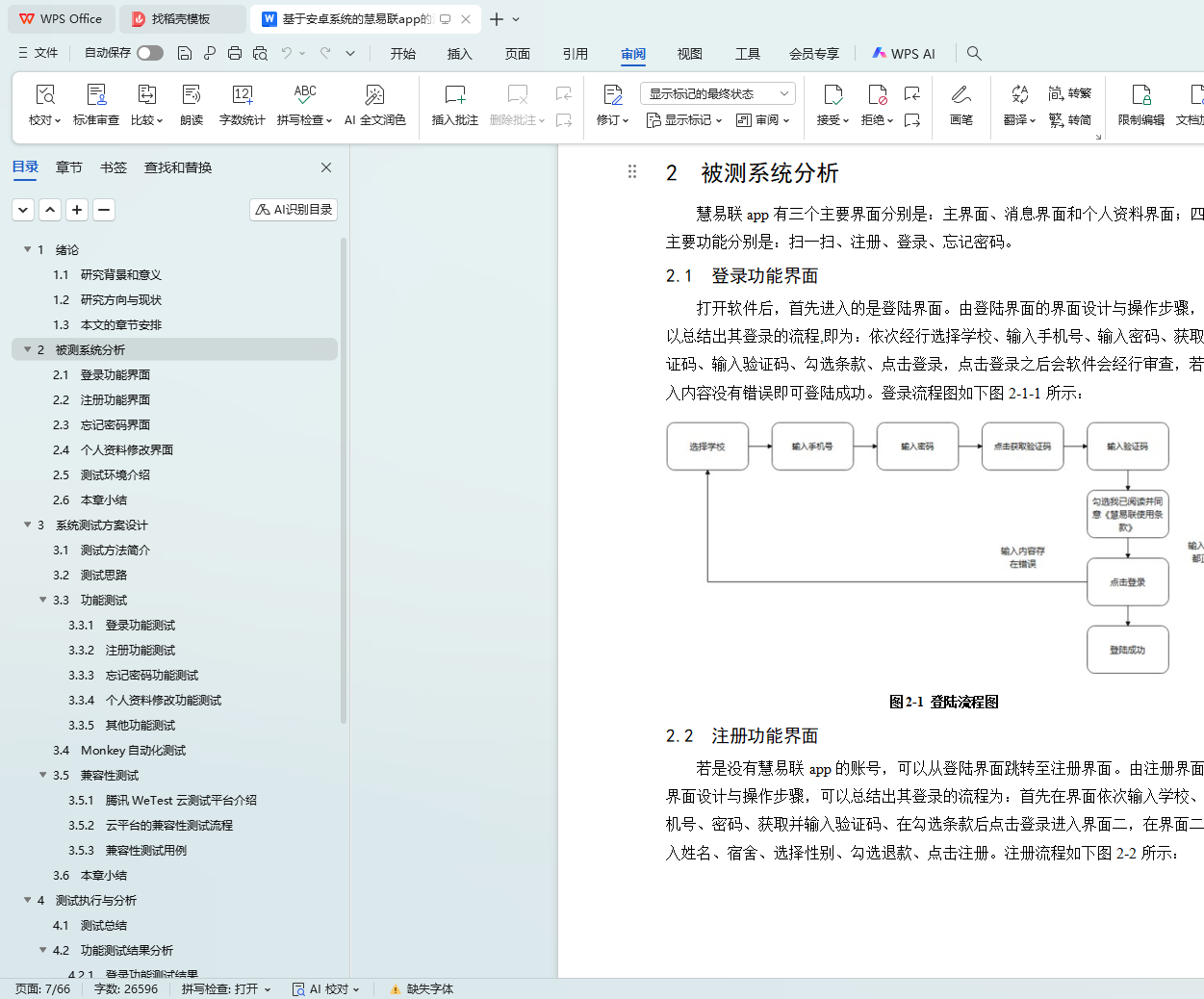Toggle the 自动保存 autosave switch
Viewport: 1204px width, 999px height.
tap(149, 53)
